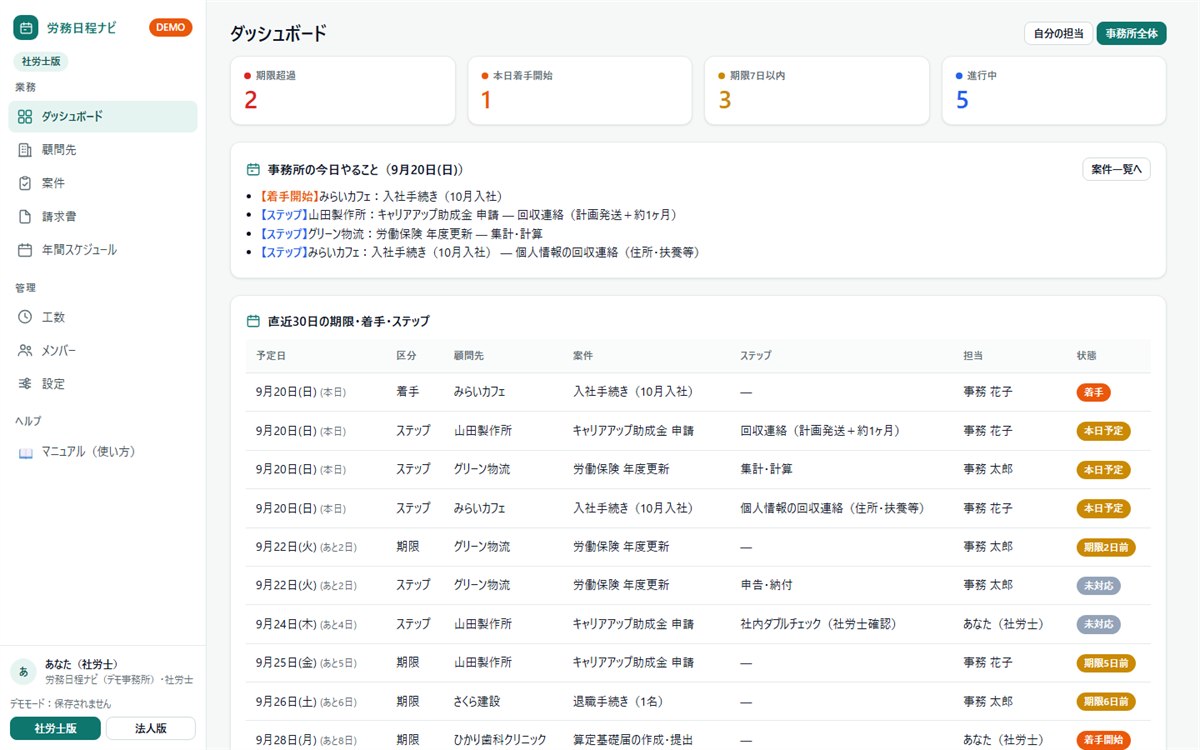This screenshot has height=750, width=1200.
Task: Click 未対応 badge in 申告・納付 row
Action: 1098,586
